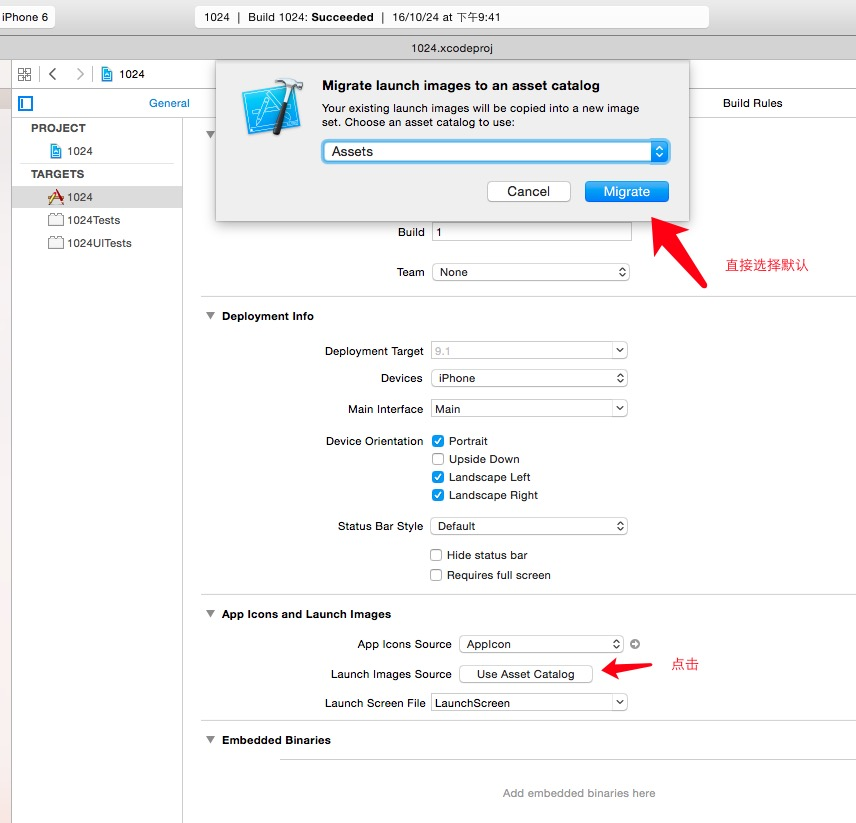Toggle the Landscape Right checkbox

click(x=438, y=495)
